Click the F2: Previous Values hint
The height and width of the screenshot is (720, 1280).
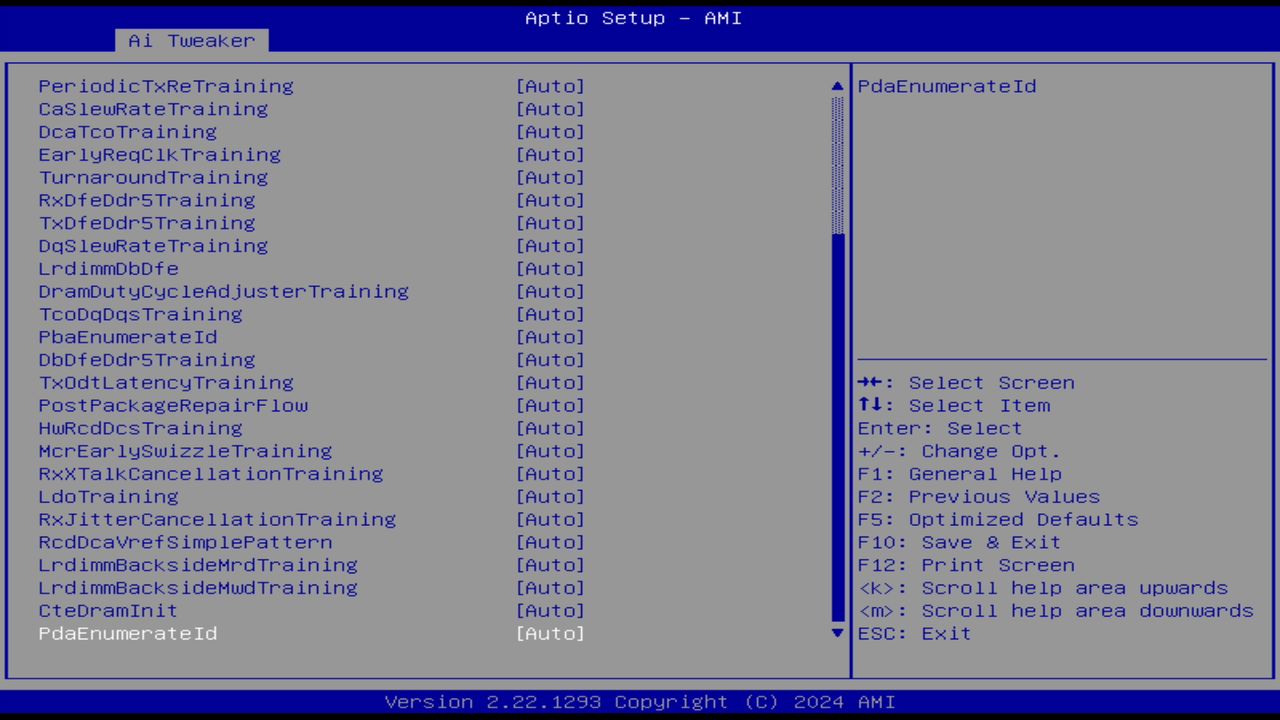pyautogui.click(x=979, y=497)
